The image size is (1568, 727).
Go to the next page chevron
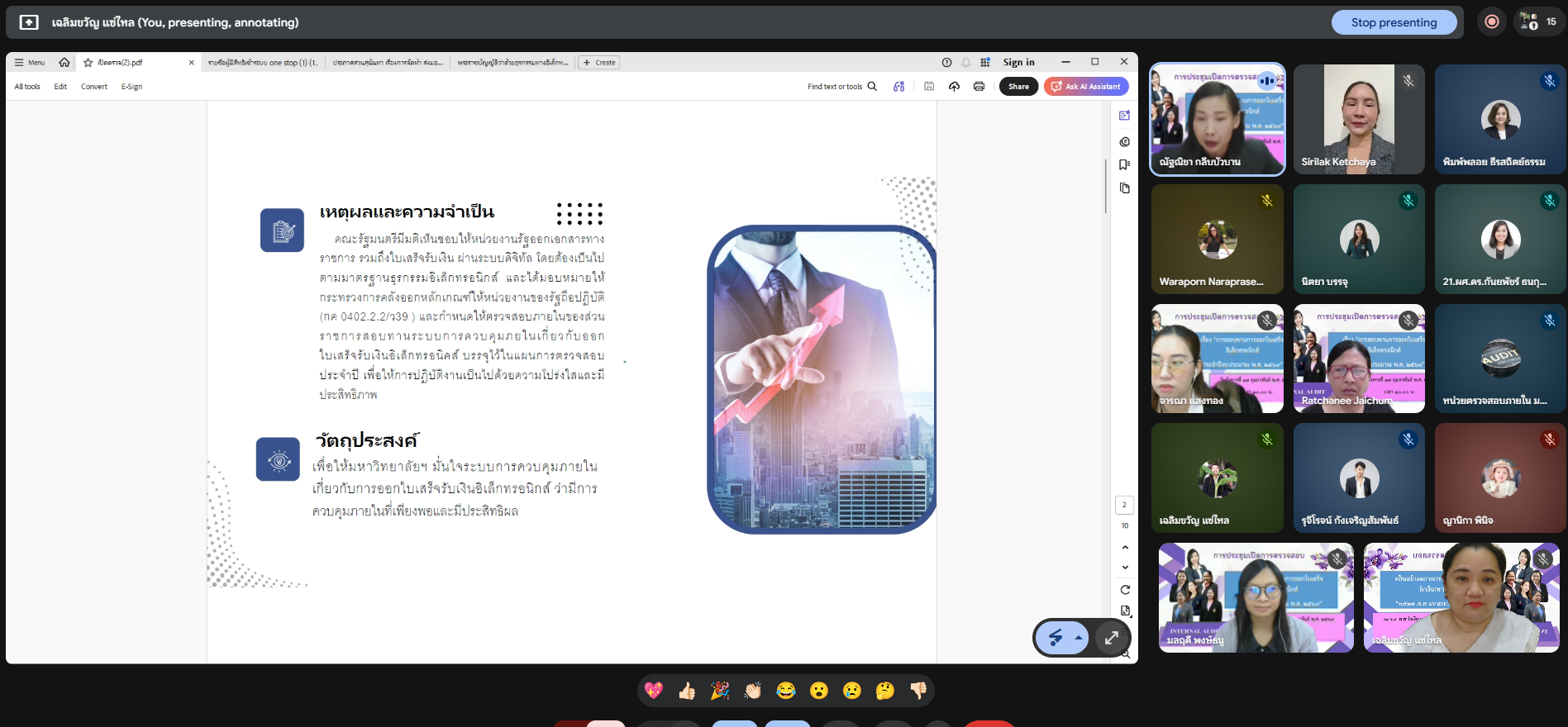(x=1125, y=568)
